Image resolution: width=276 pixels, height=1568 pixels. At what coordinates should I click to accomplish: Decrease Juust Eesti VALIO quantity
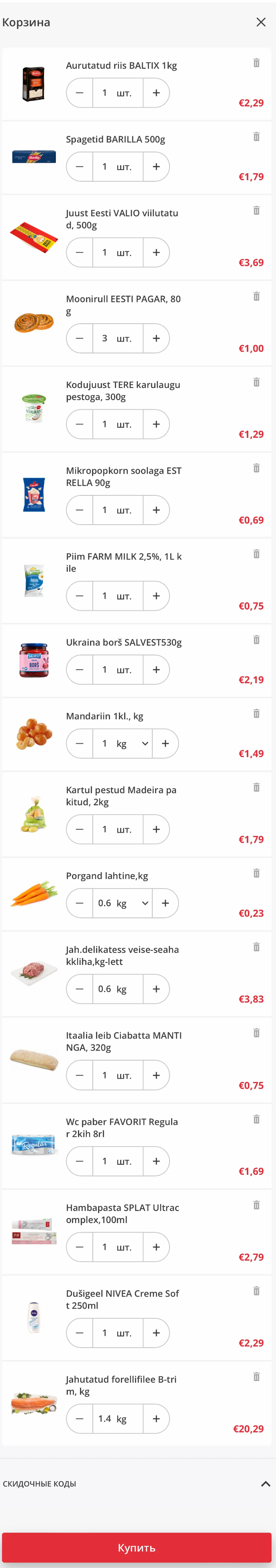[x=80, y=252]
